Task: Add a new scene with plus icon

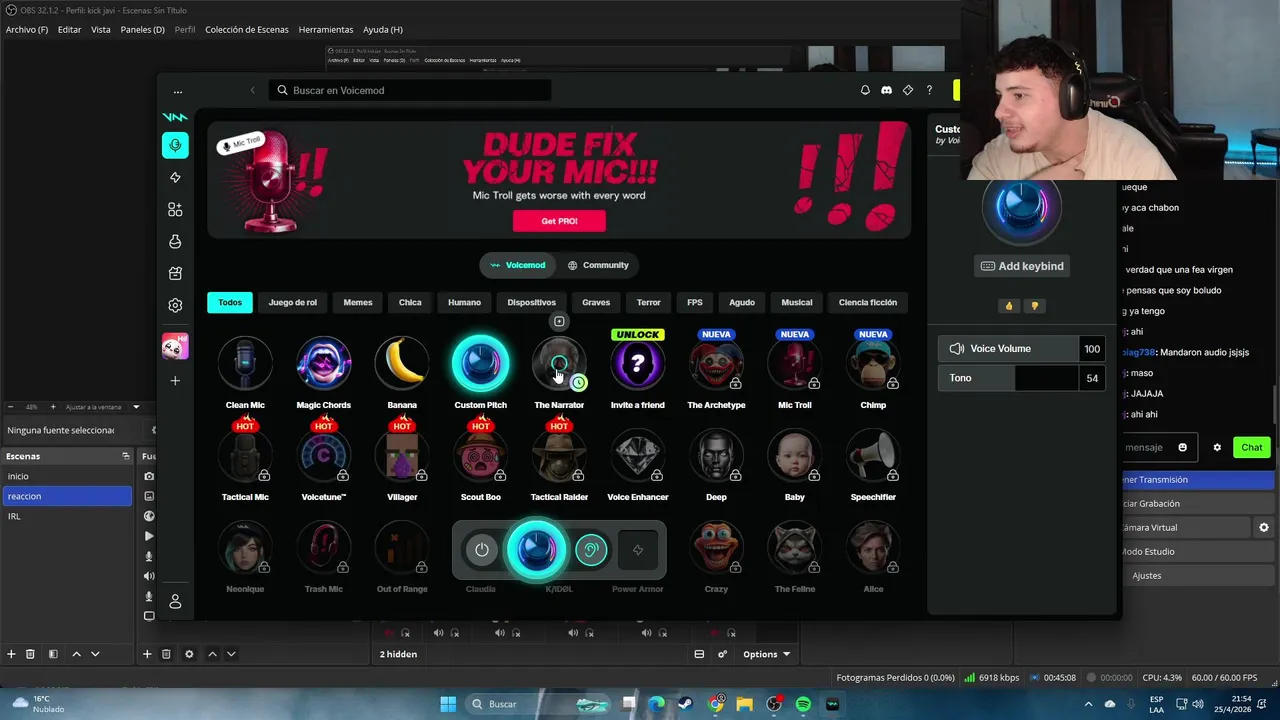Action: click(x=11, y=654)
